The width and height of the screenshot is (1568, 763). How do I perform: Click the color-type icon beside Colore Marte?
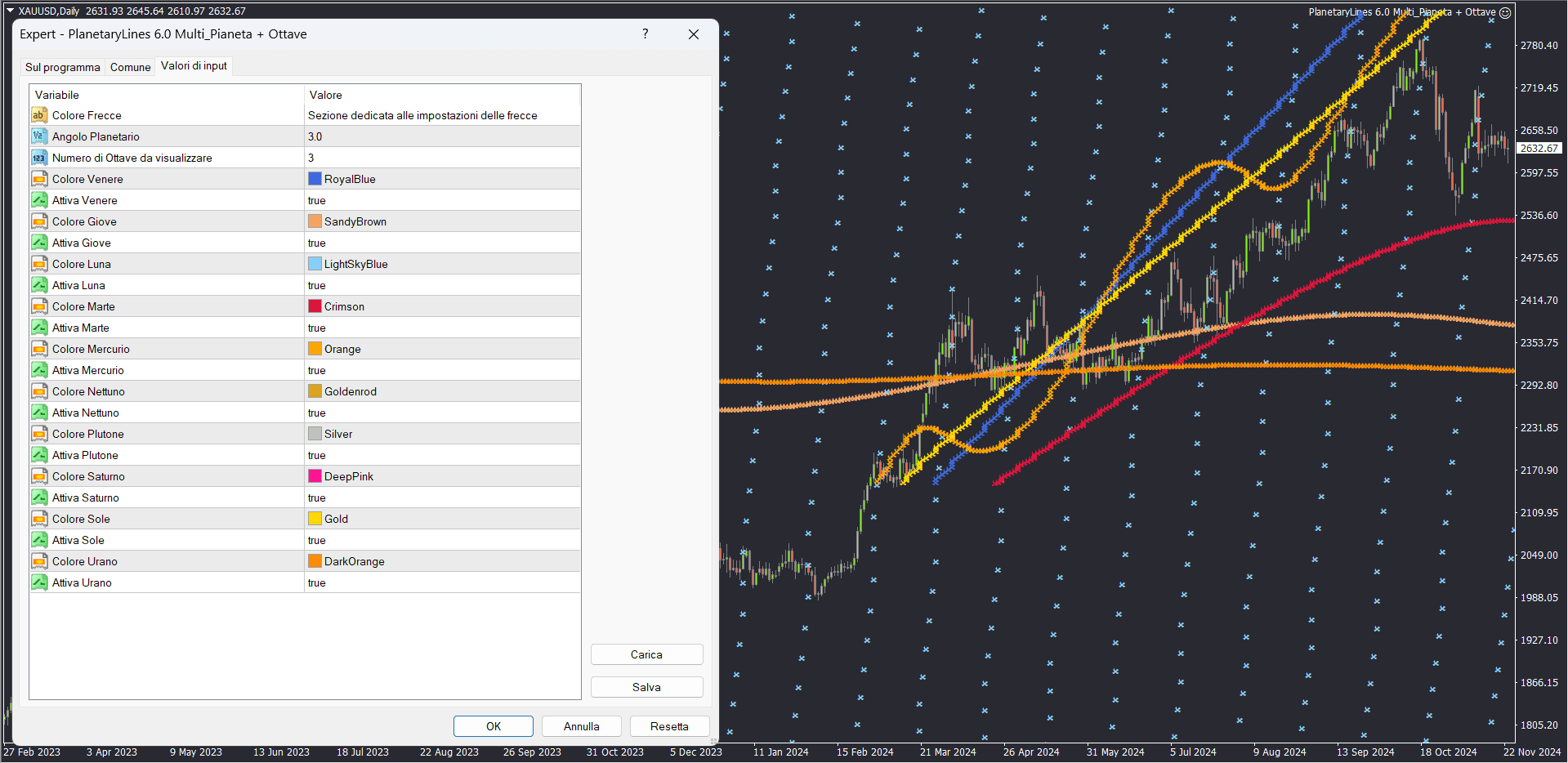coord(39,306)
